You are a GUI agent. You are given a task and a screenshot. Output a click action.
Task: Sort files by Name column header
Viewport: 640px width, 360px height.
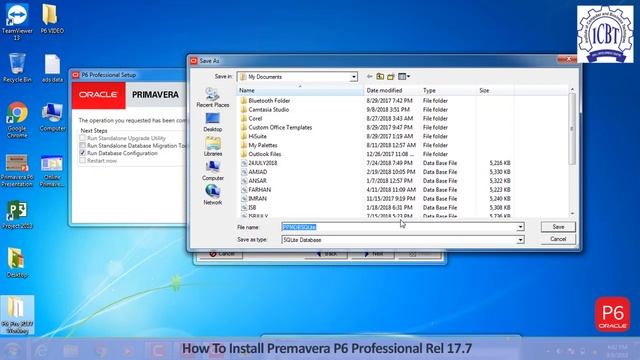pyautogui.click(x=300, y=90)
